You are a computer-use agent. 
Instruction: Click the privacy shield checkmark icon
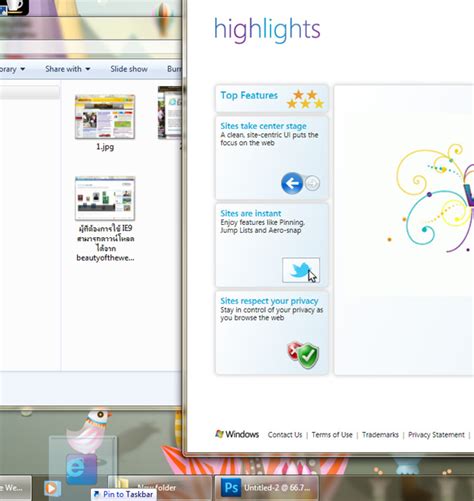coord(304,355)
